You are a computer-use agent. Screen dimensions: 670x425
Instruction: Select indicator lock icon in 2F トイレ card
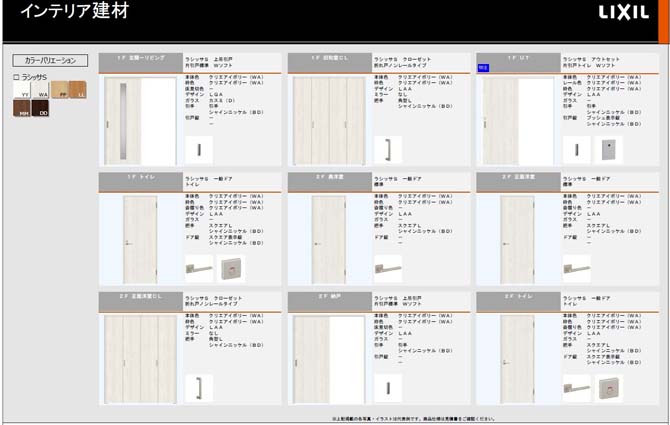point(608,388)
